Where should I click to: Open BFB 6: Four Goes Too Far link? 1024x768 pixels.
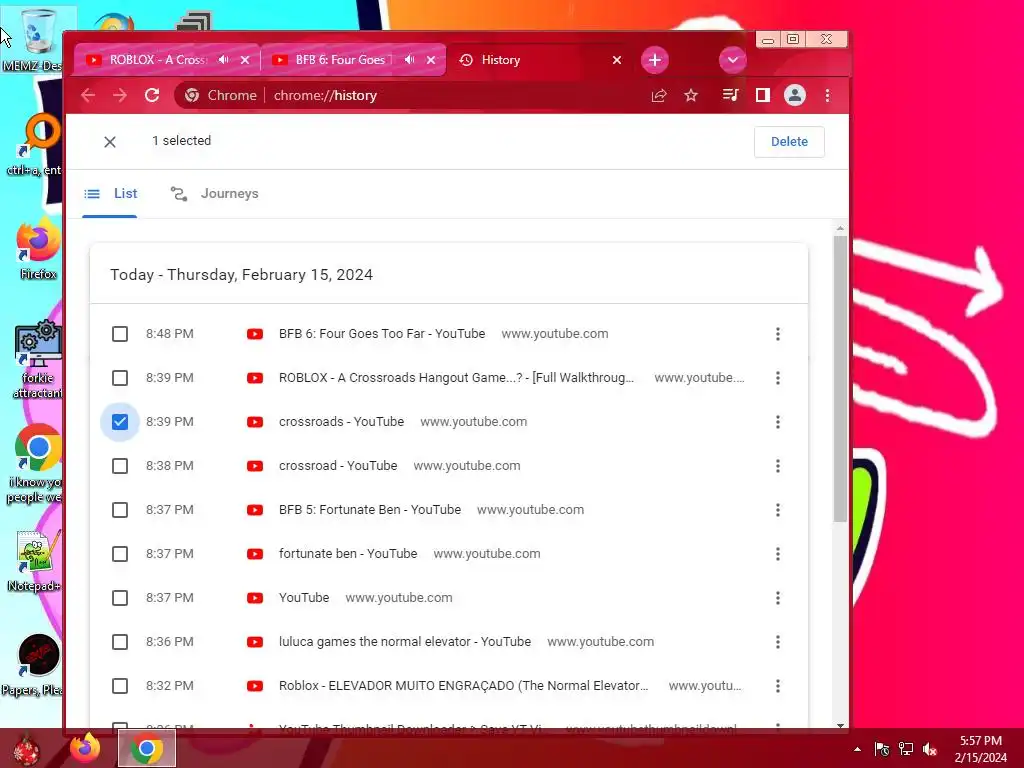(382, 334)
